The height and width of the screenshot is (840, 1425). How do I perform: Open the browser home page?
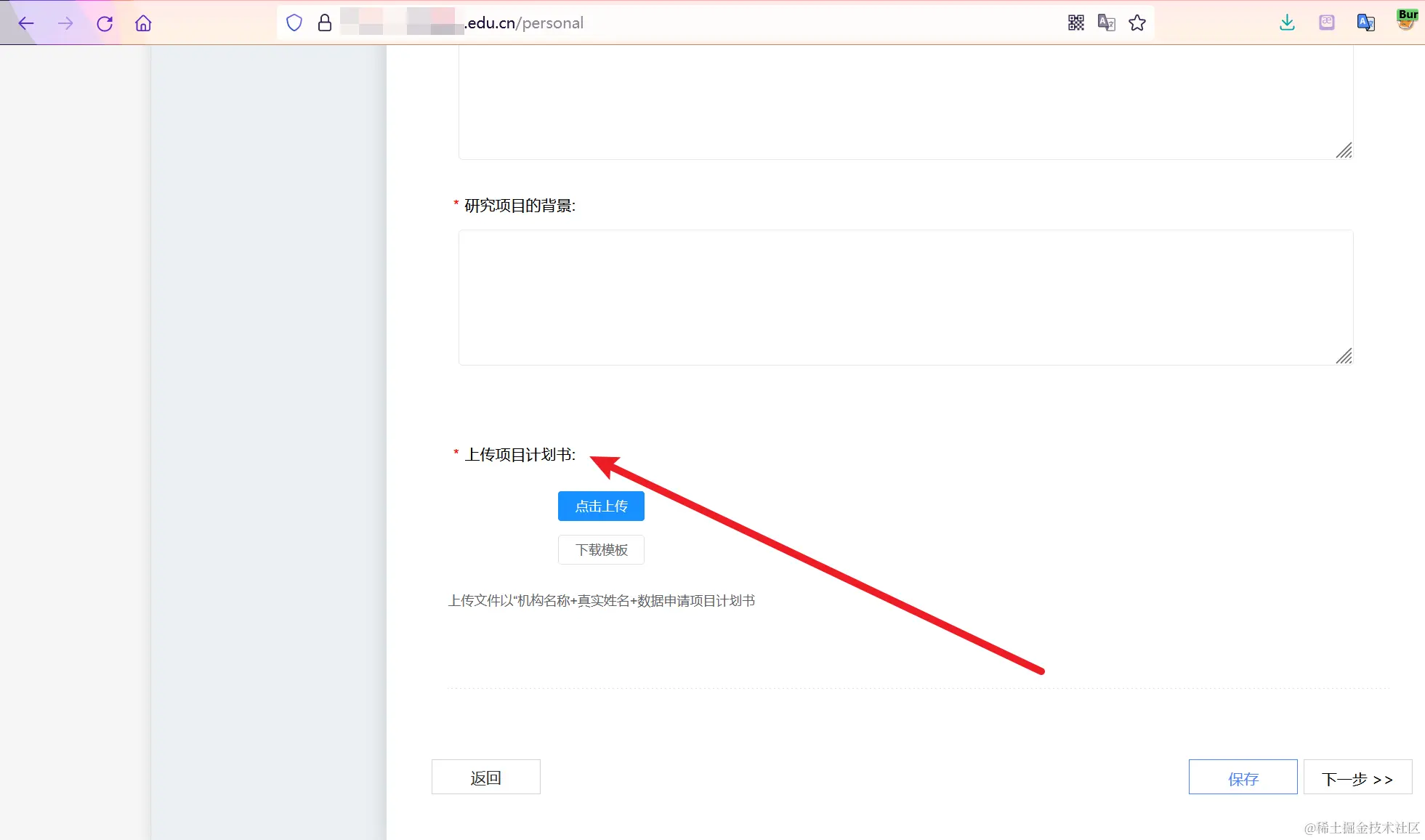click(143, 23)
